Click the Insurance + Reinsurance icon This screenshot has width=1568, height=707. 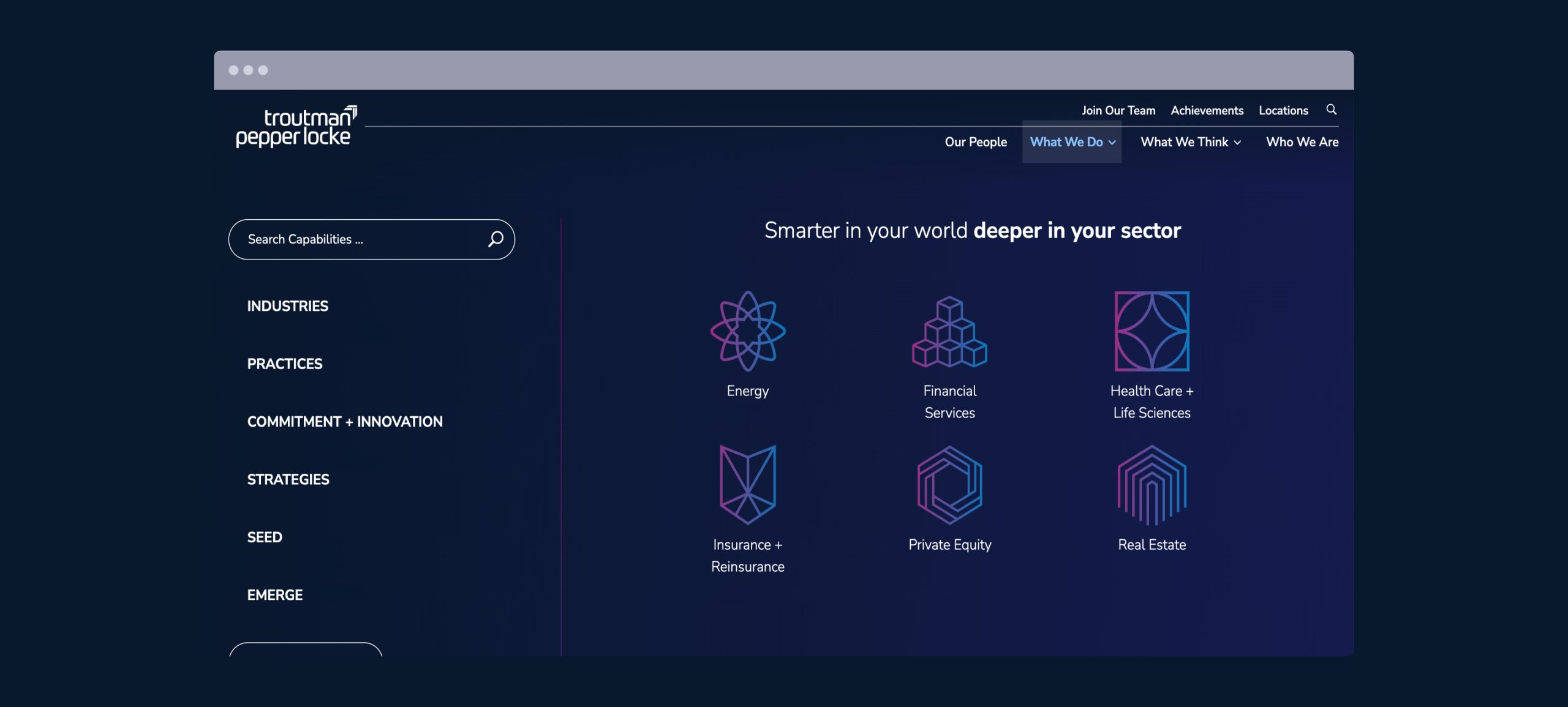747,485
